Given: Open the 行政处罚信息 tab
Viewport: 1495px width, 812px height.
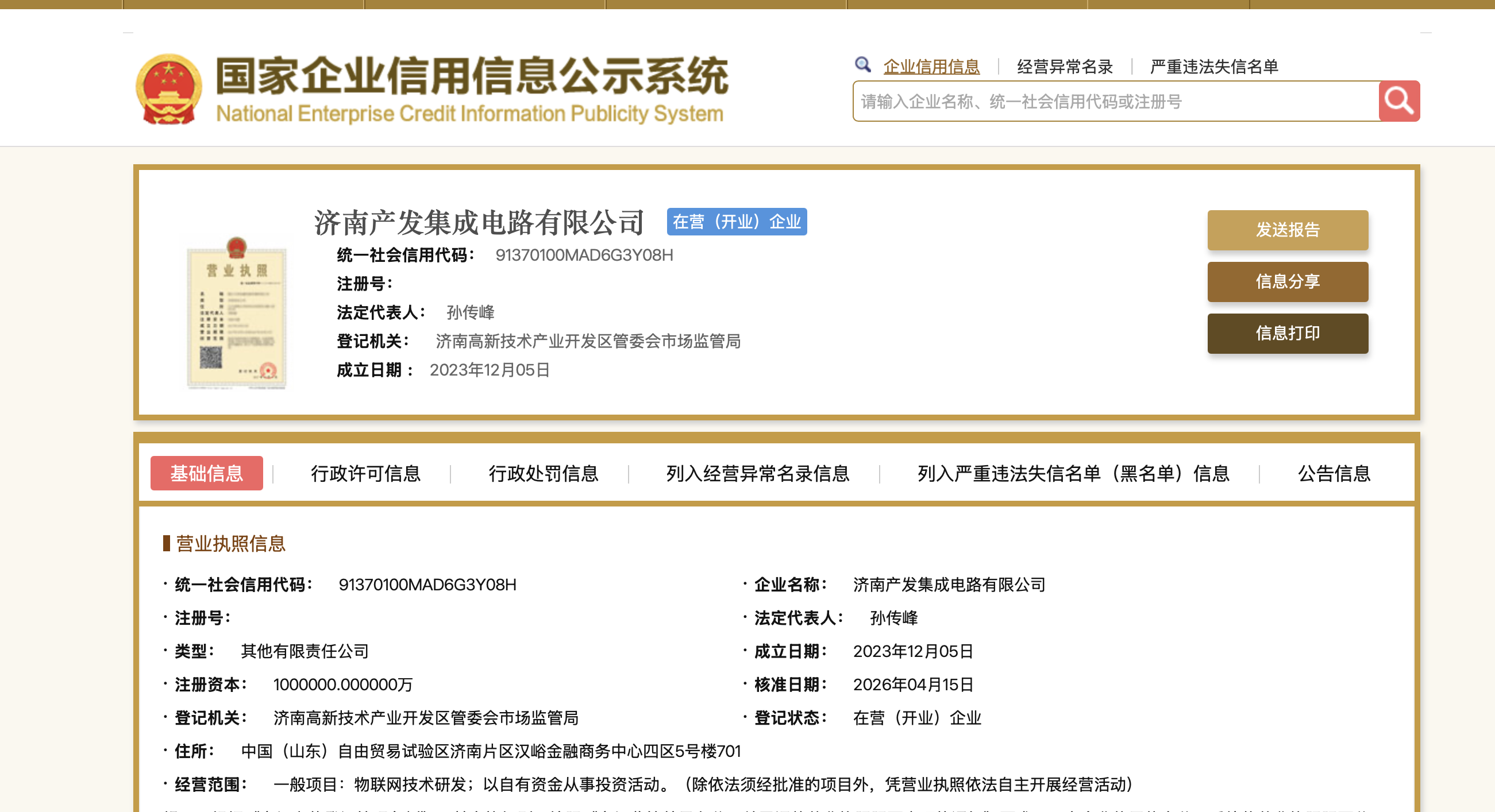Looking at the screenshot, I should [543, 473].
